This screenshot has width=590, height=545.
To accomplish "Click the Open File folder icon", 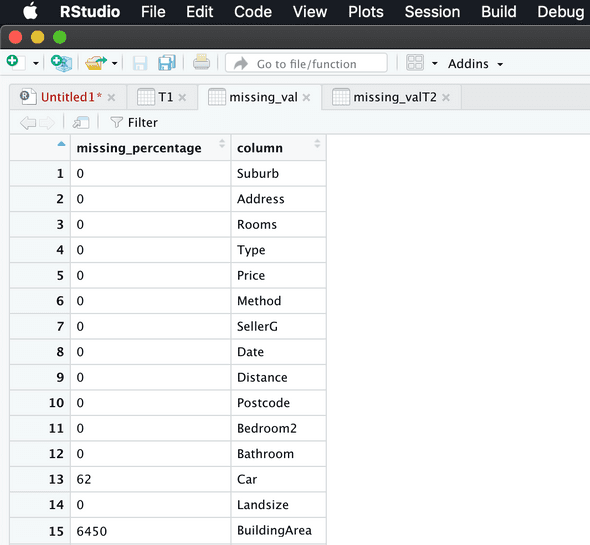I will tap(96, 63).
